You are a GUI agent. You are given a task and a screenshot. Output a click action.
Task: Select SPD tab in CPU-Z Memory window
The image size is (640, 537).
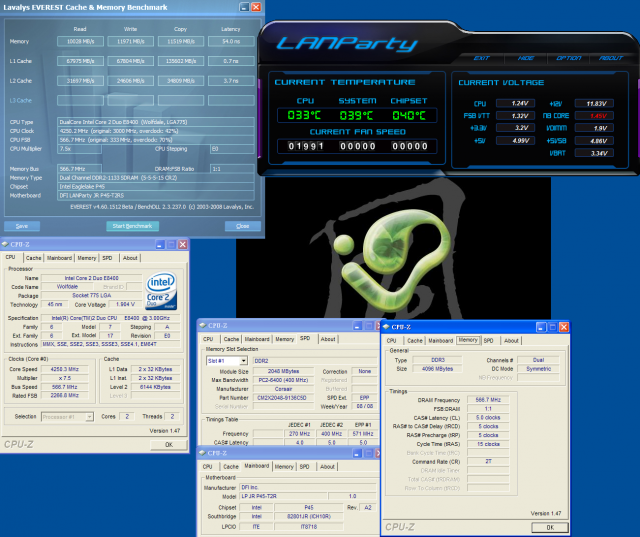pos(489,340)
